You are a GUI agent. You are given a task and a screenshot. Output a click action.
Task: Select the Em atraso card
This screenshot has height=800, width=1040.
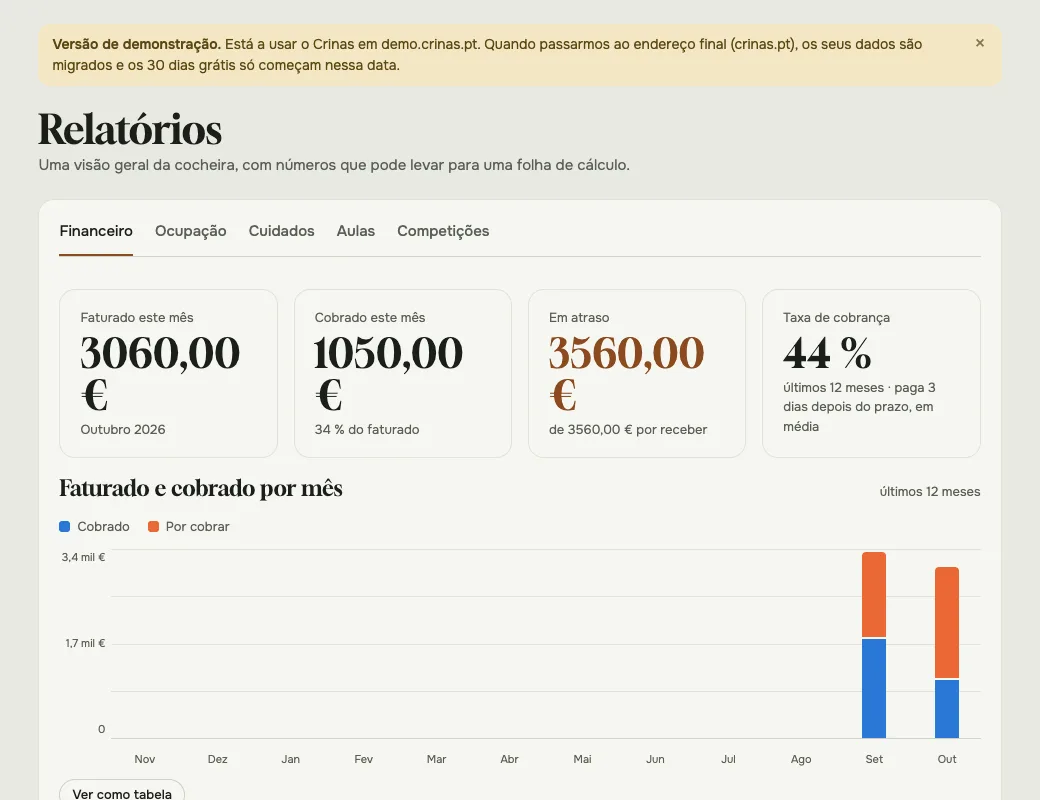click(637, 373)
